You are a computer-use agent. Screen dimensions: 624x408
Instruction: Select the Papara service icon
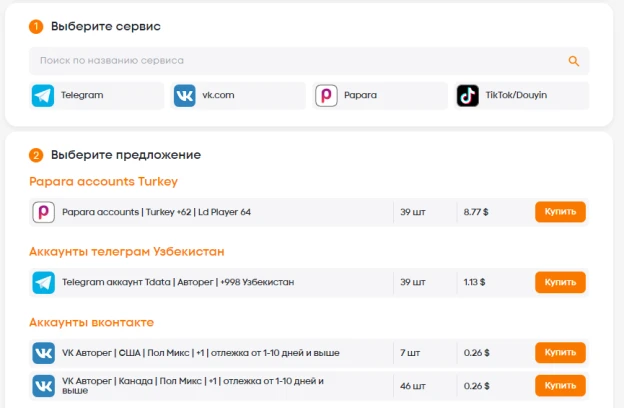click(x=326, y=96)
